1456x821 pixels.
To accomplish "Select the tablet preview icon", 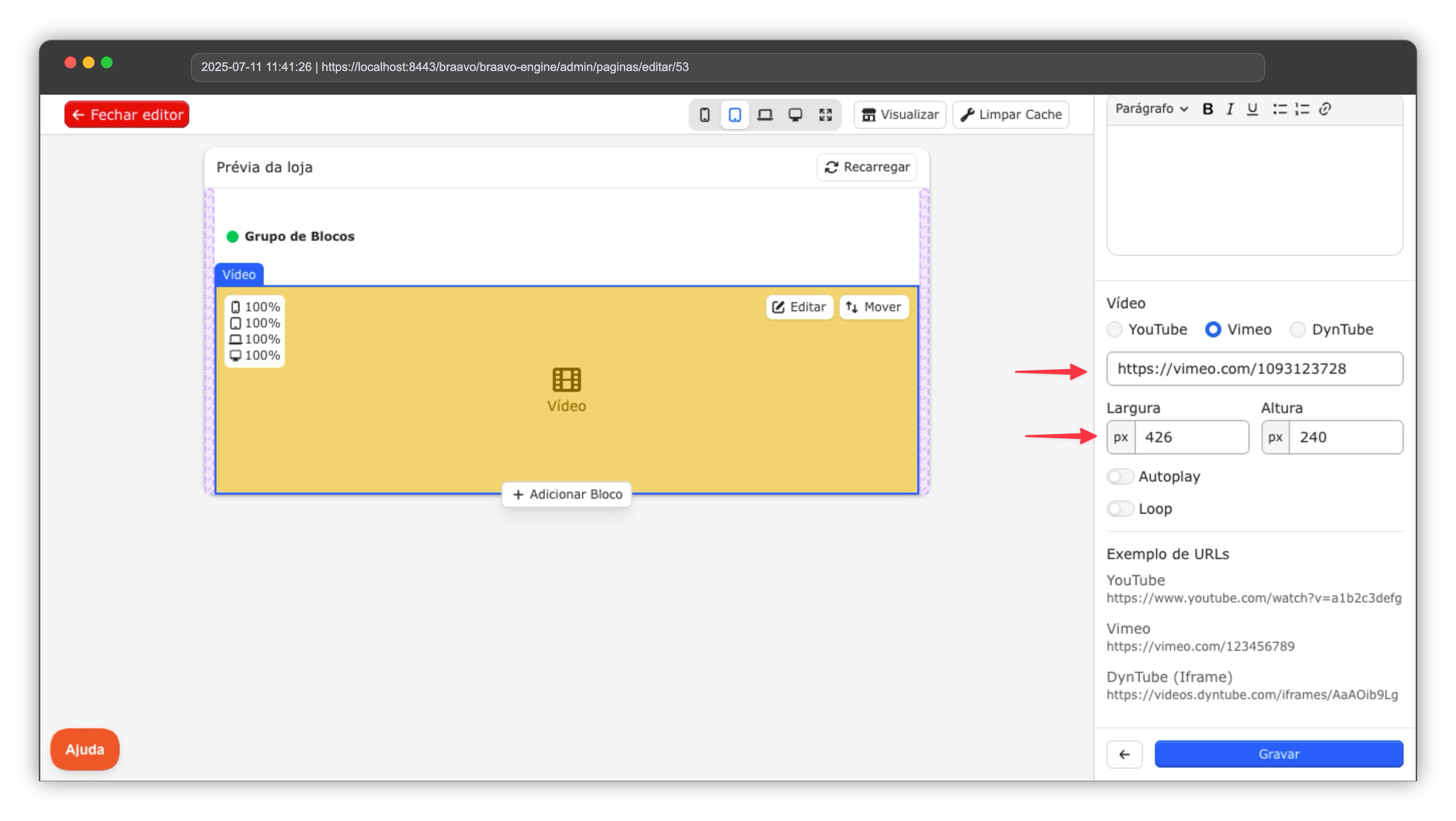I will pos(735,115).
